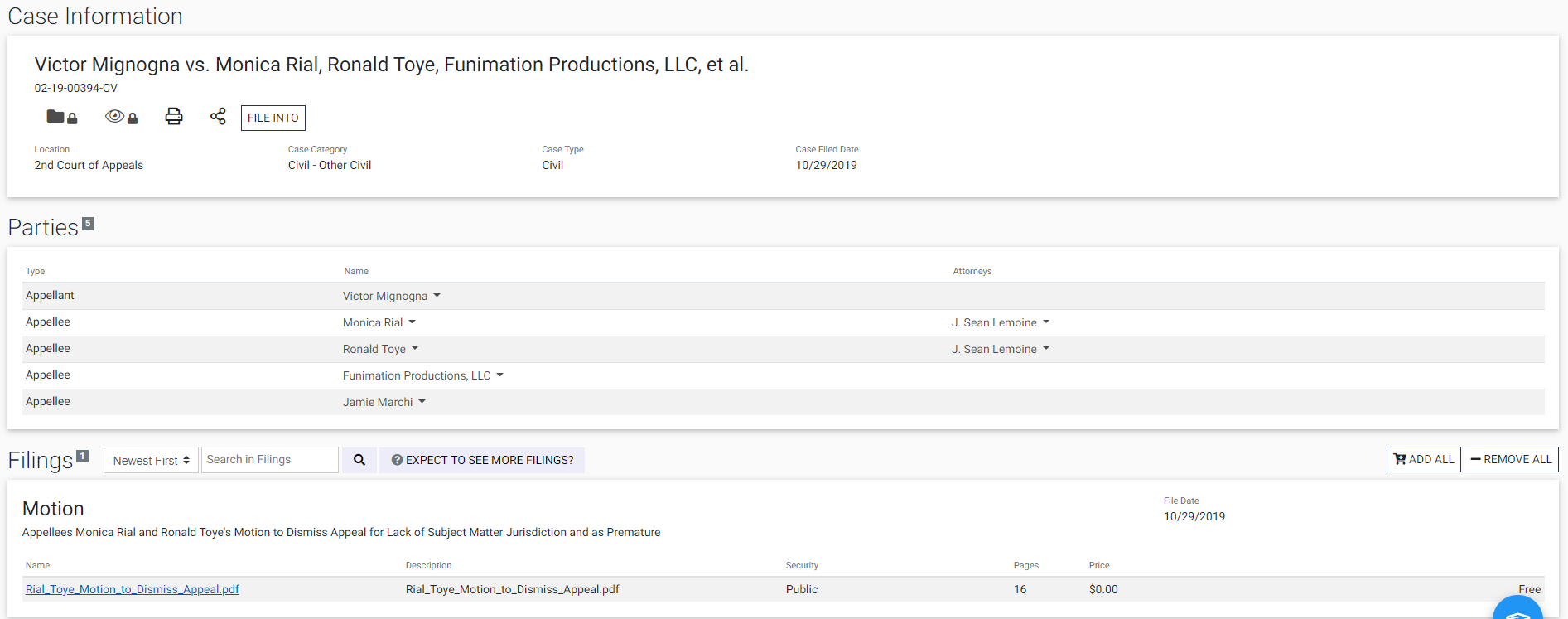Expand Monica Rial party dropdown
Screen dimensions: 1568x619
[379, 322]
